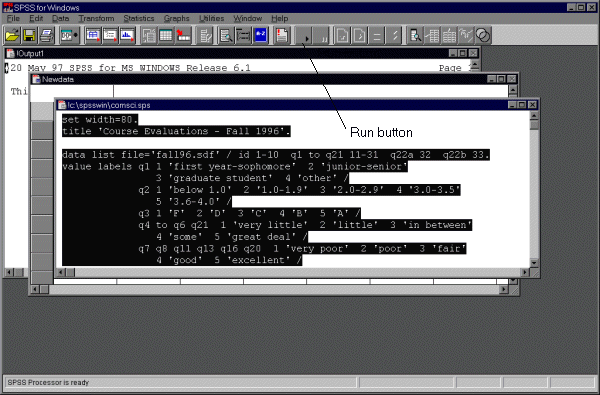The width and height of the screenshot is (600, 395).
Task: Click the Save floppy disk icon
Action: tap(29, 36)
